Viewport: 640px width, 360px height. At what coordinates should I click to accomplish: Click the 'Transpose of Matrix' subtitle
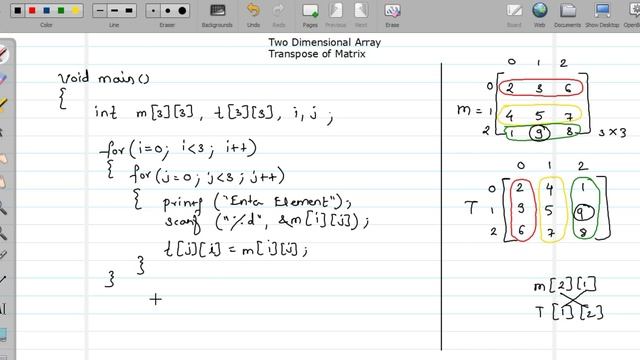pos(317,54)
